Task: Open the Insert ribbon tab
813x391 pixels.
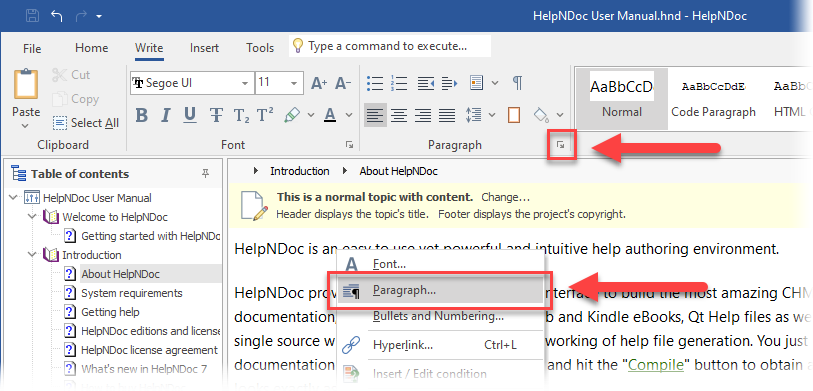Action: [x=204, y=48]
